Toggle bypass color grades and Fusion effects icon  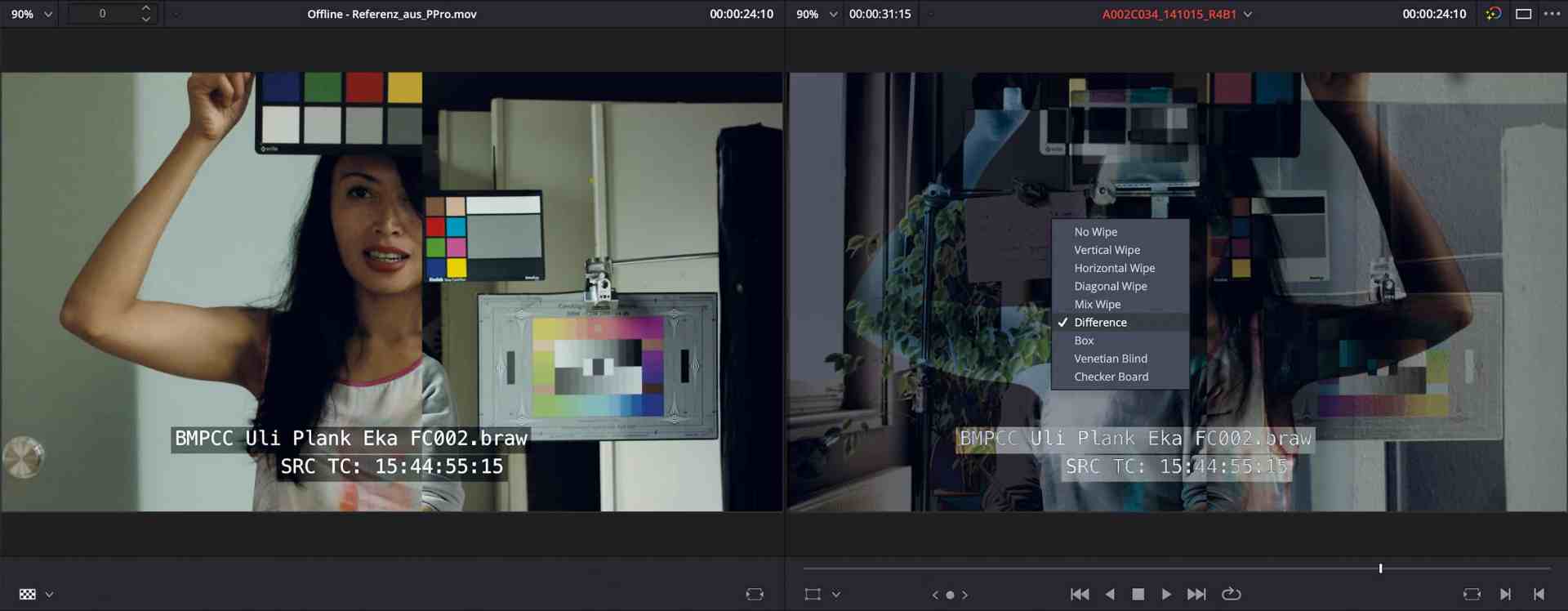click(x=1493, y=14)
